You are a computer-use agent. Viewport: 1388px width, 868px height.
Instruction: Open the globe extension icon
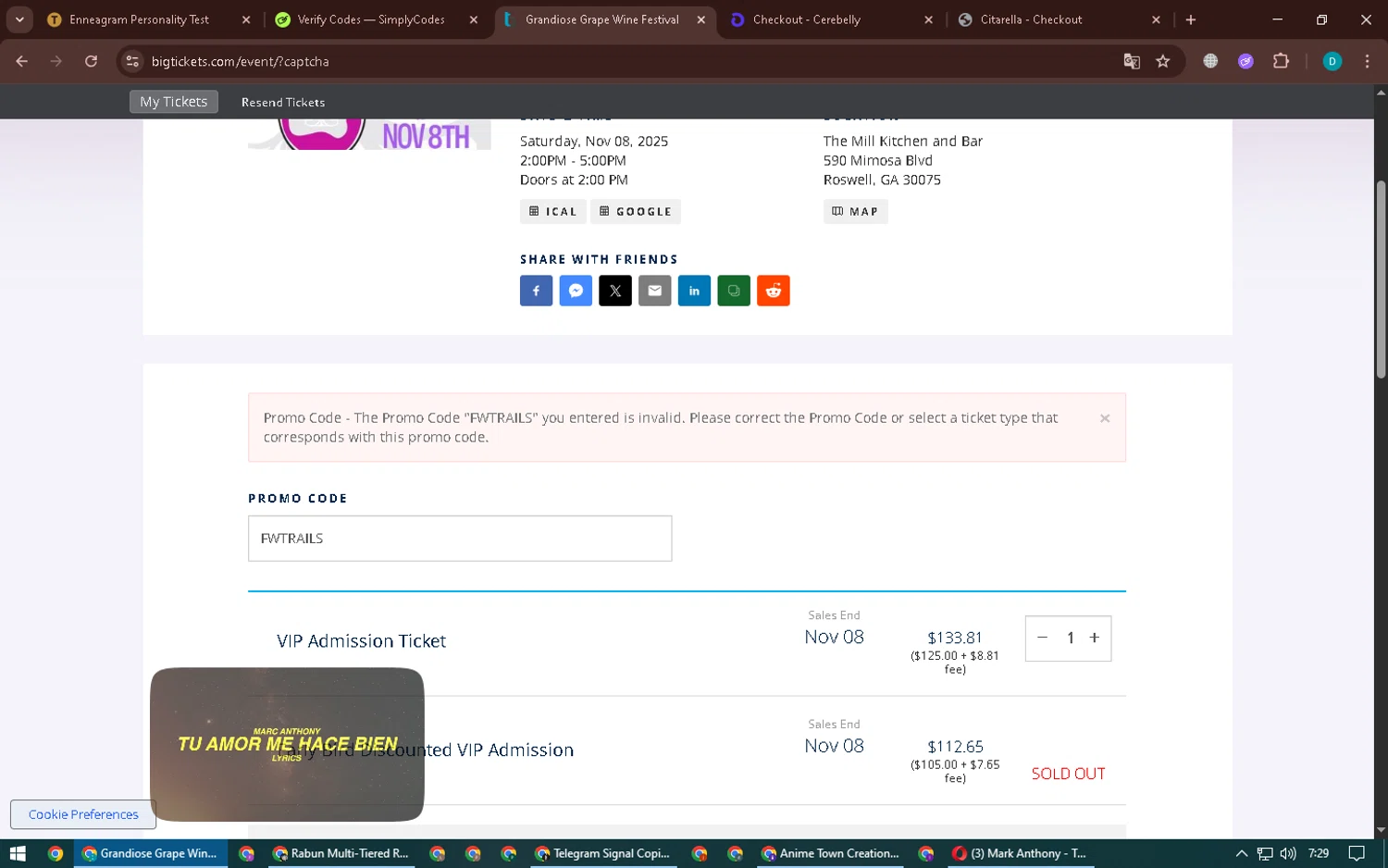click(1210, 61)
